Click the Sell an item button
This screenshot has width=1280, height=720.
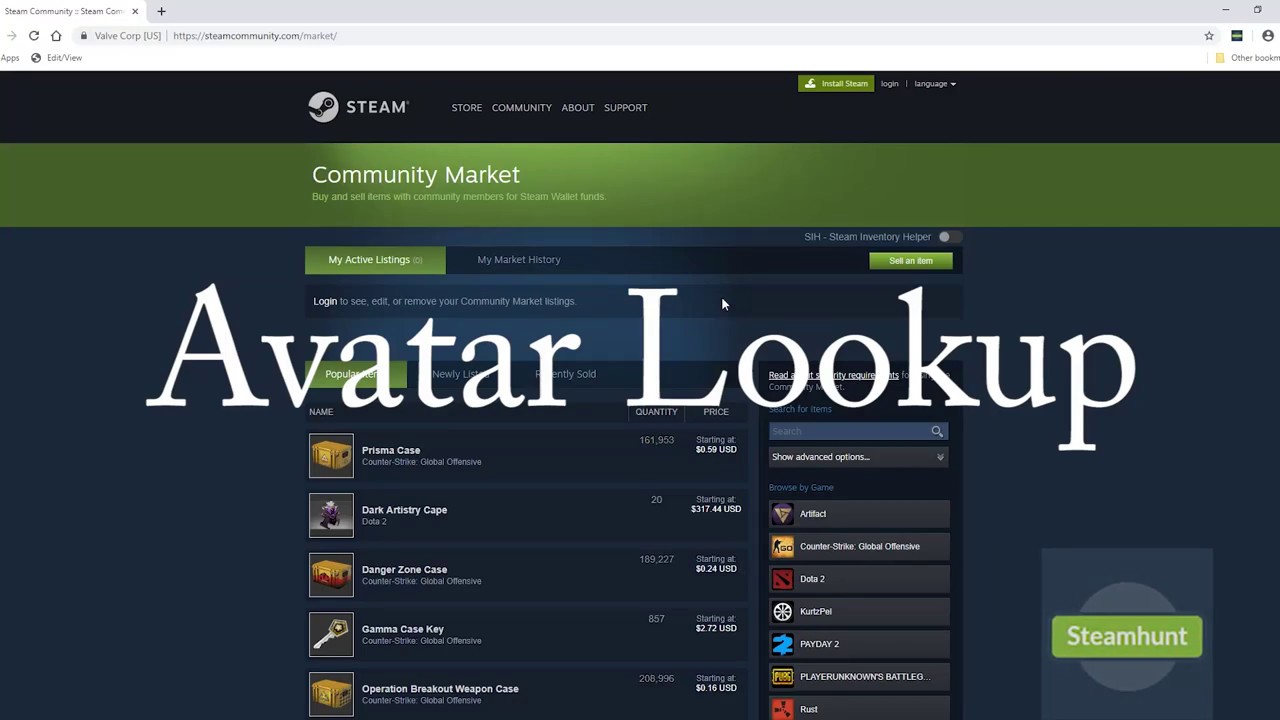pos(911,261)
